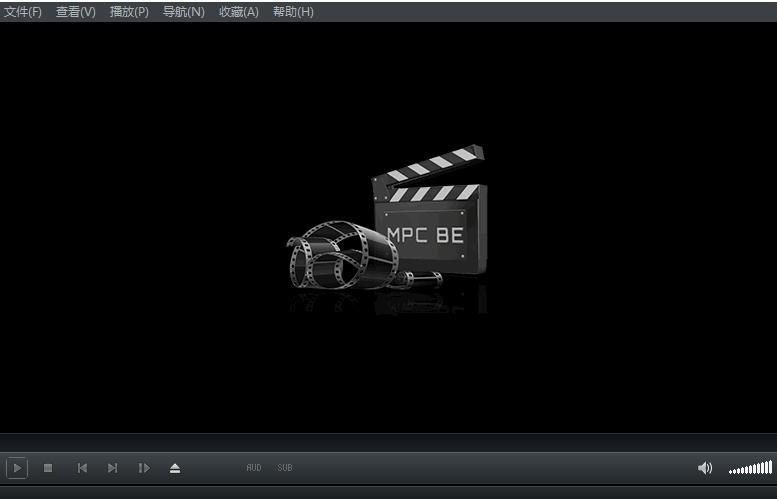Show the 收藏(A) favorites menu
777x499 pixels.
click(238, 12)
